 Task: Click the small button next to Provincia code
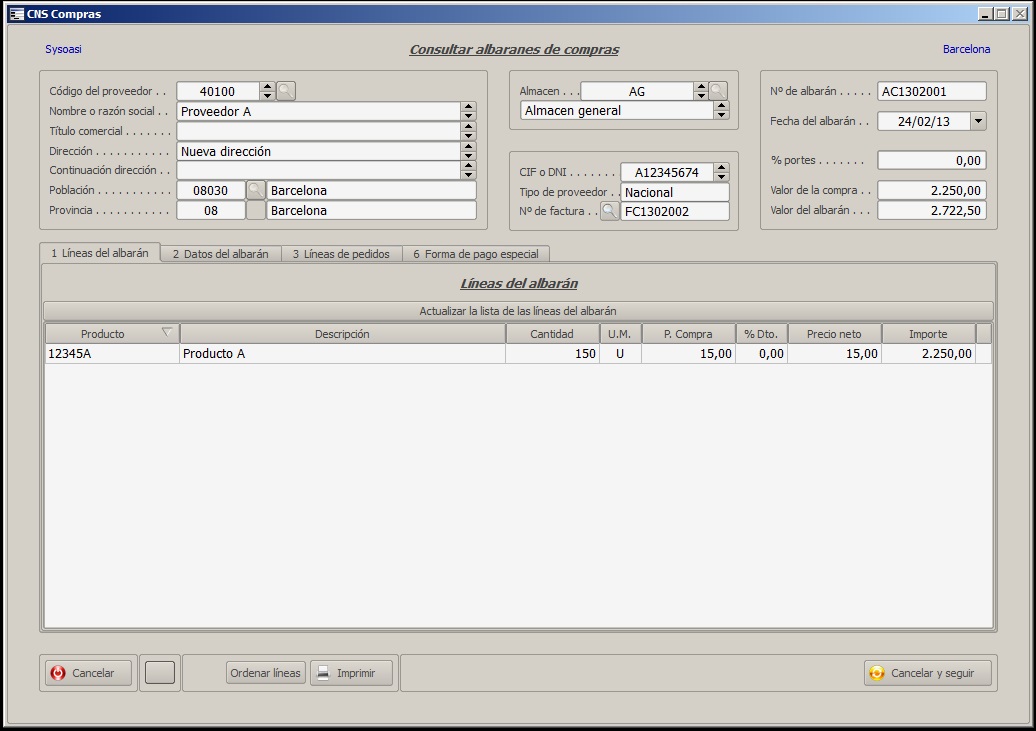click(x=256, y=210)
